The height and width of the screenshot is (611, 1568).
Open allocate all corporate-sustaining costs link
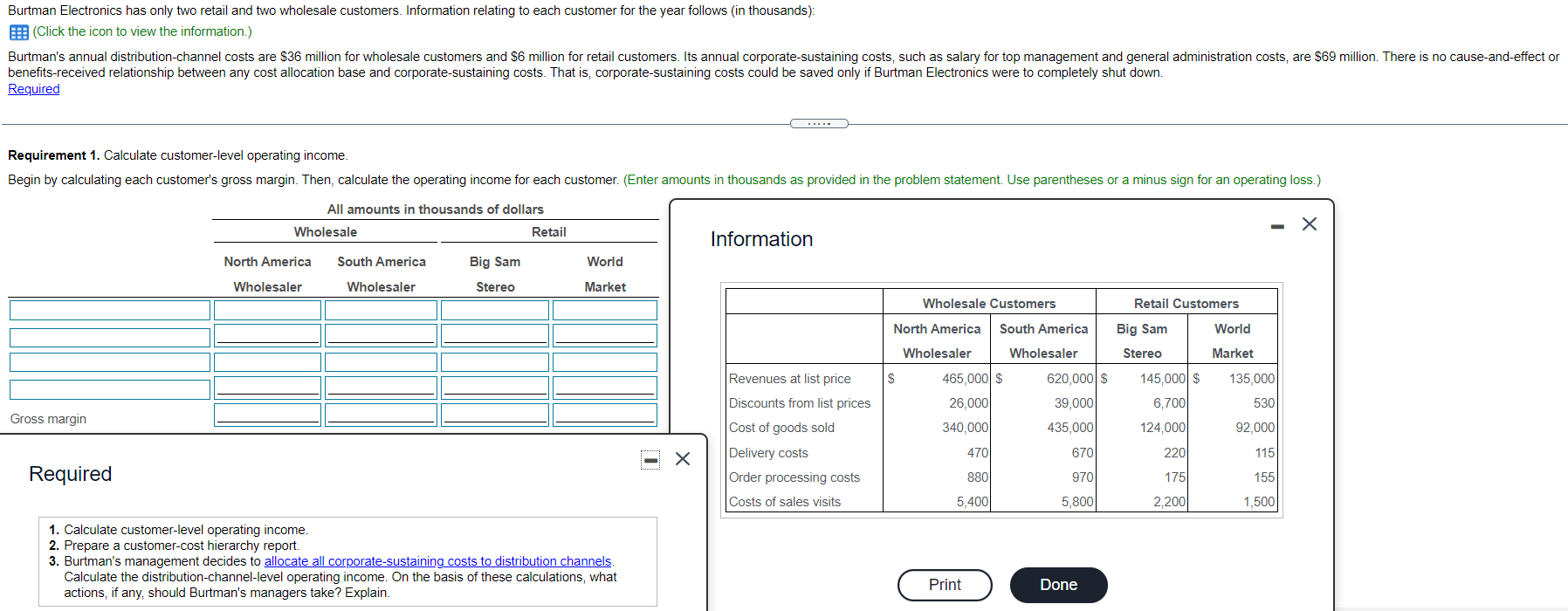(x=437, y=561)
